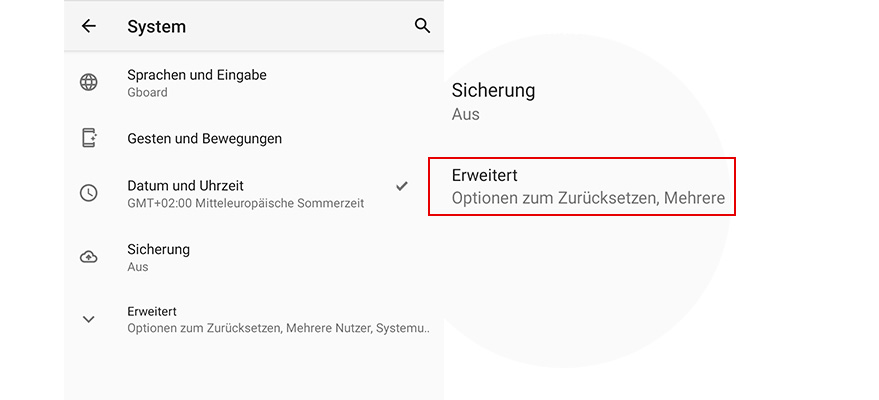Open Sprachen und Eingabe settings

click(196, 75)
